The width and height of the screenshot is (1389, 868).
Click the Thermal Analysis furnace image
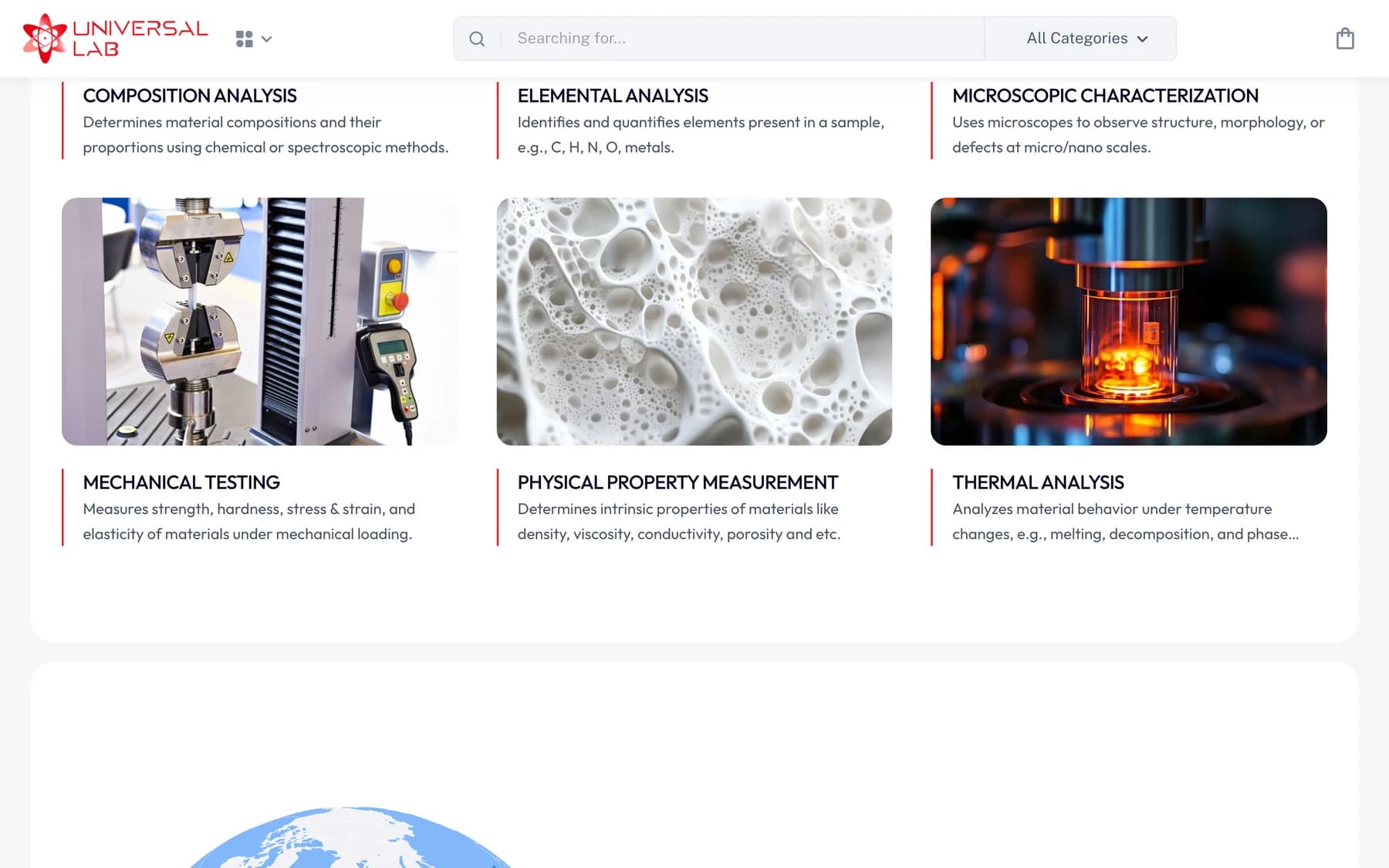[1129, 321]
